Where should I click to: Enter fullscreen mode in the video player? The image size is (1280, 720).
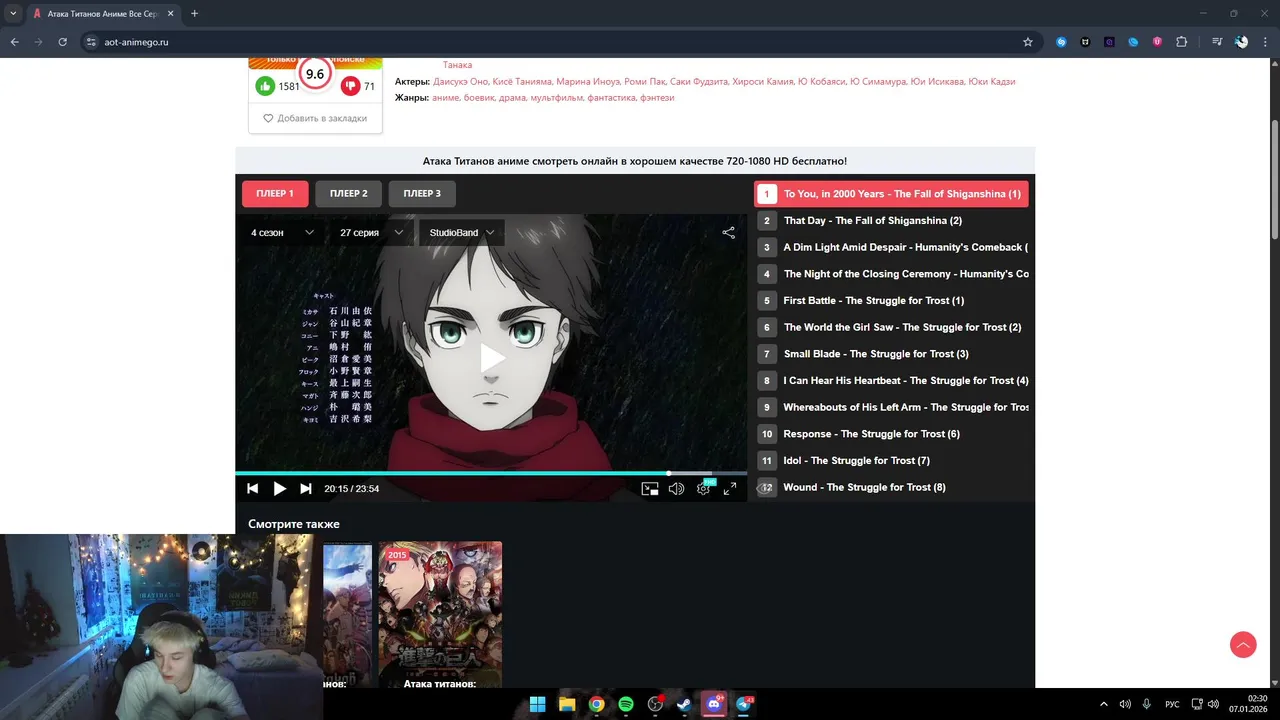point(730,489)
